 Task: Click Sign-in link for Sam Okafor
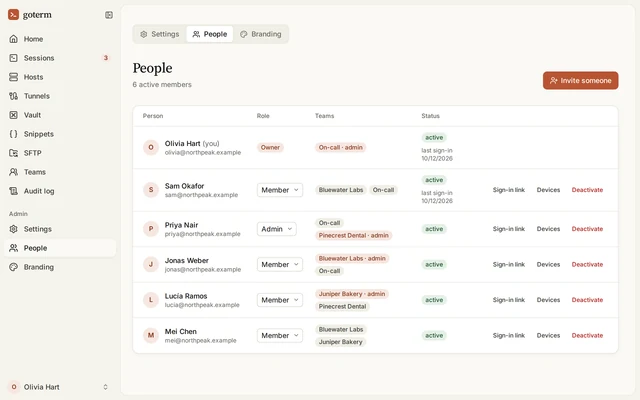pyautogui.click(x=509, y=190)
